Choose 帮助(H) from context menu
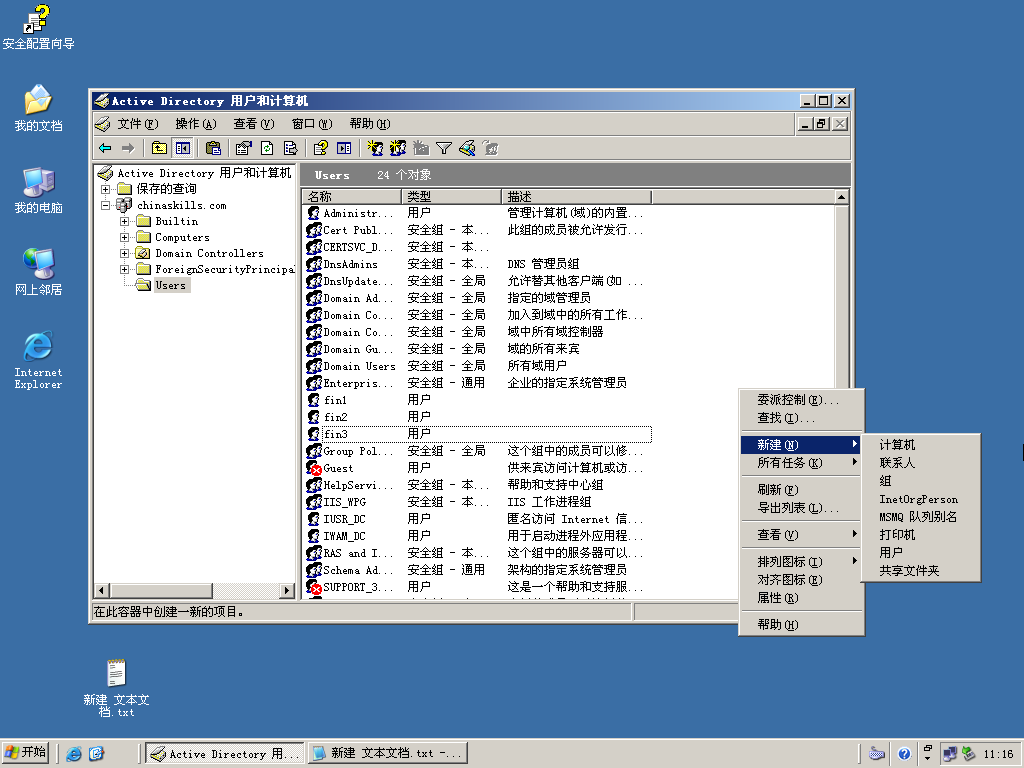Screen dimensions: 1024x768 [801, 625]
